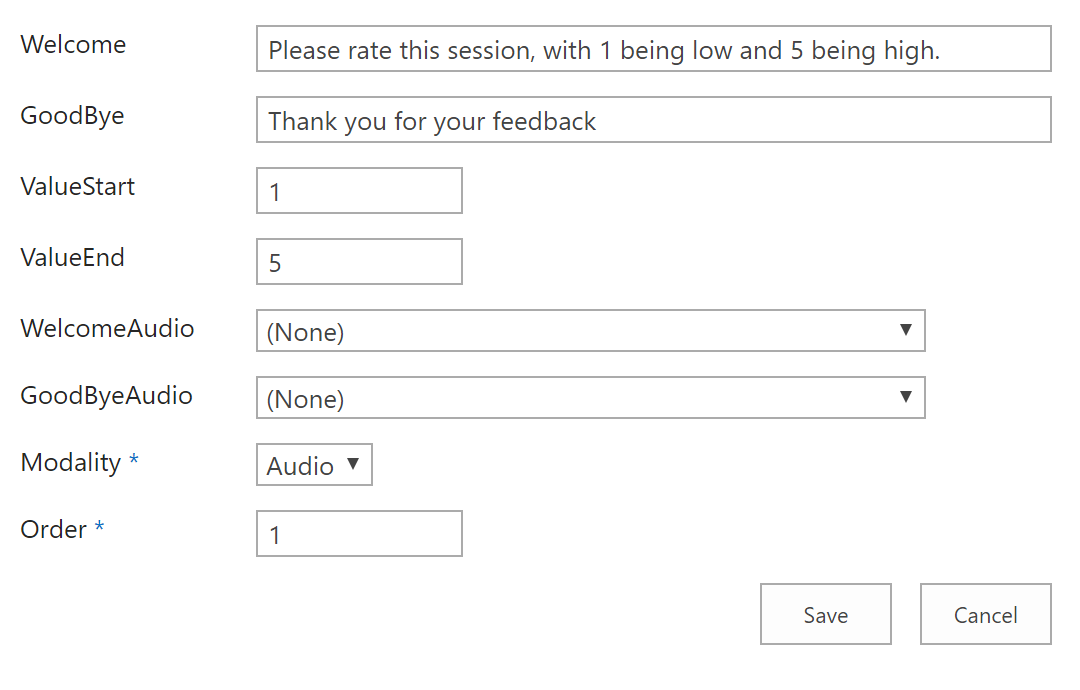Click the WelcomeAudio label
The height and width of the screenshot is (690, 1080).
tap(107, 329)
